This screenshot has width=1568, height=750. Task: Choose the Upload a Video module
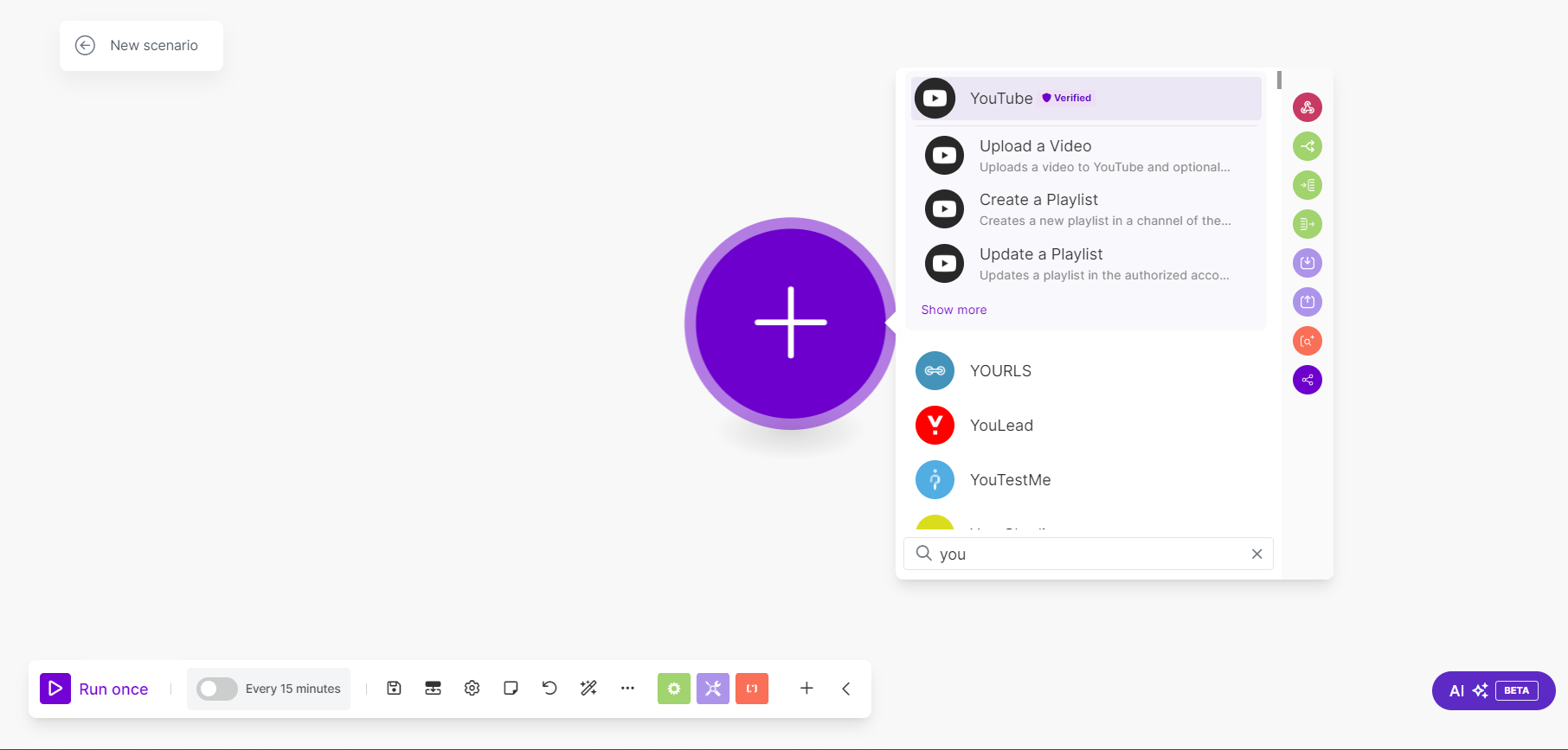1086,156
